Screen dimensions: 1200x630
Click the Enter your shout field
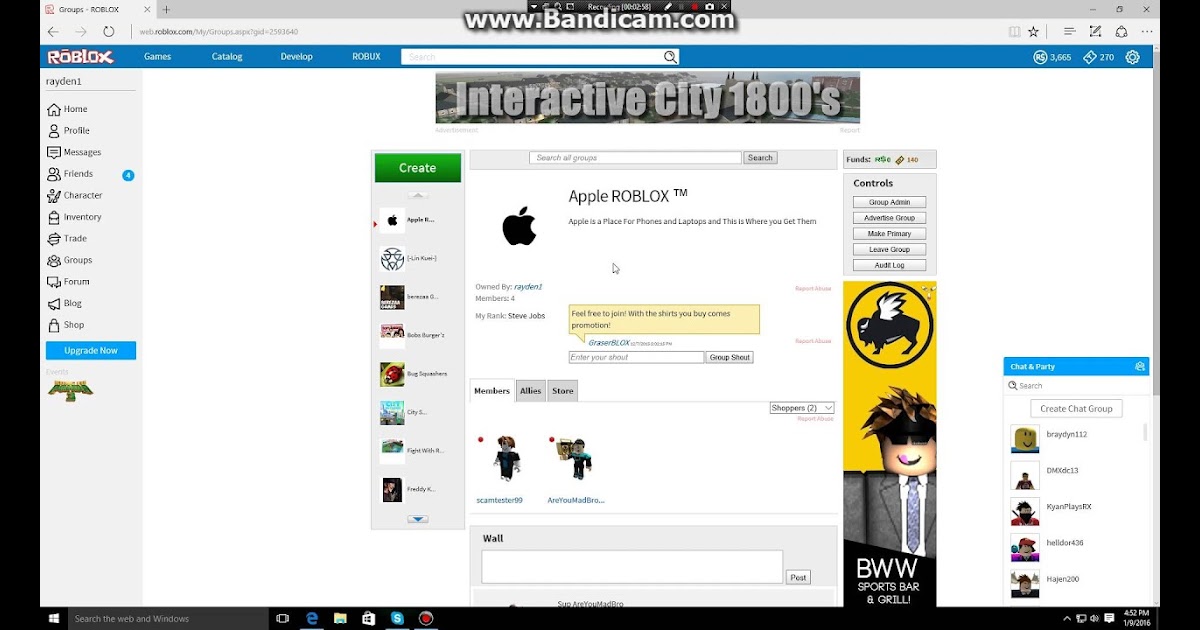click(636, 357)
